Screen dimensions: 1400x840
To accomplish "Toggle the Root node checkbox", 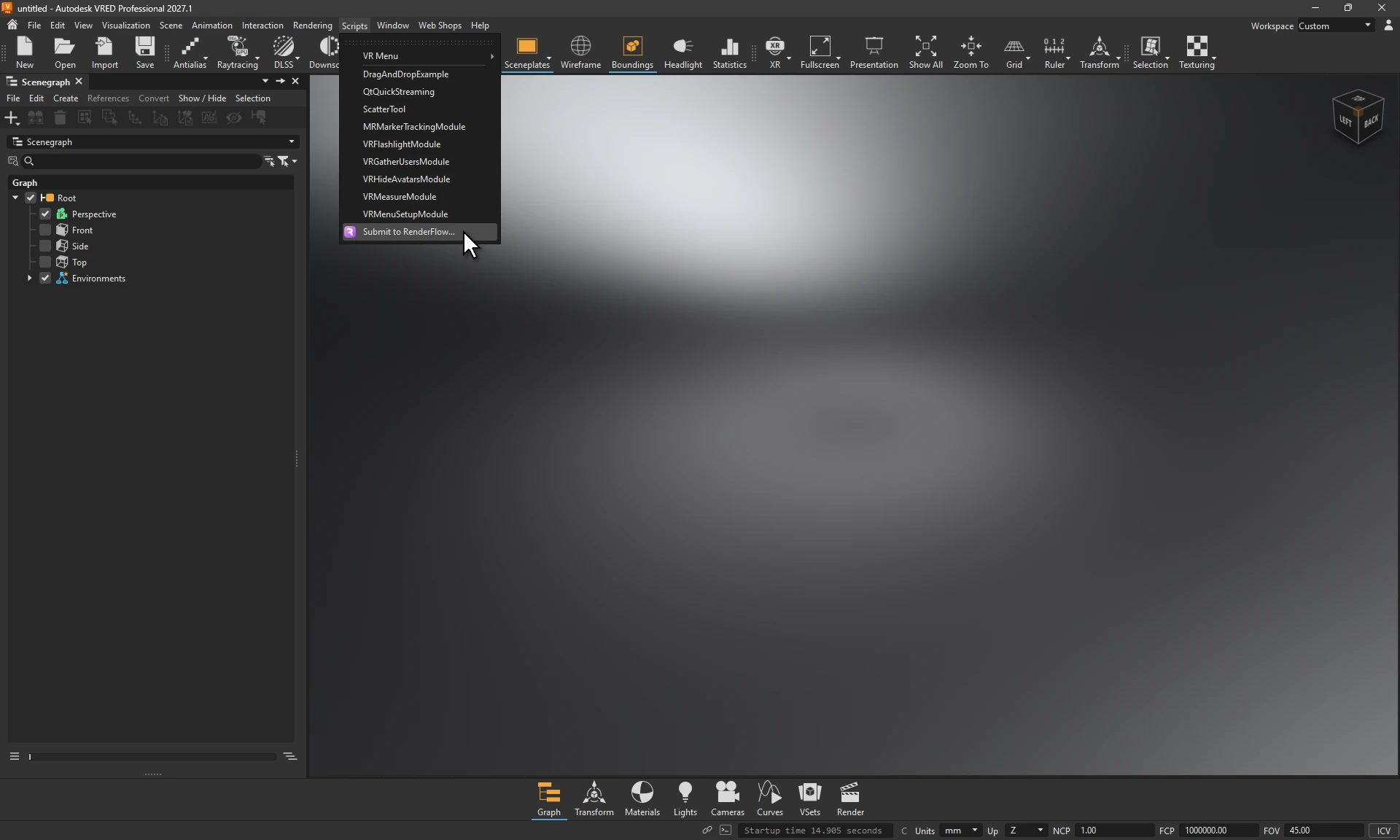I will coord(31,198).
